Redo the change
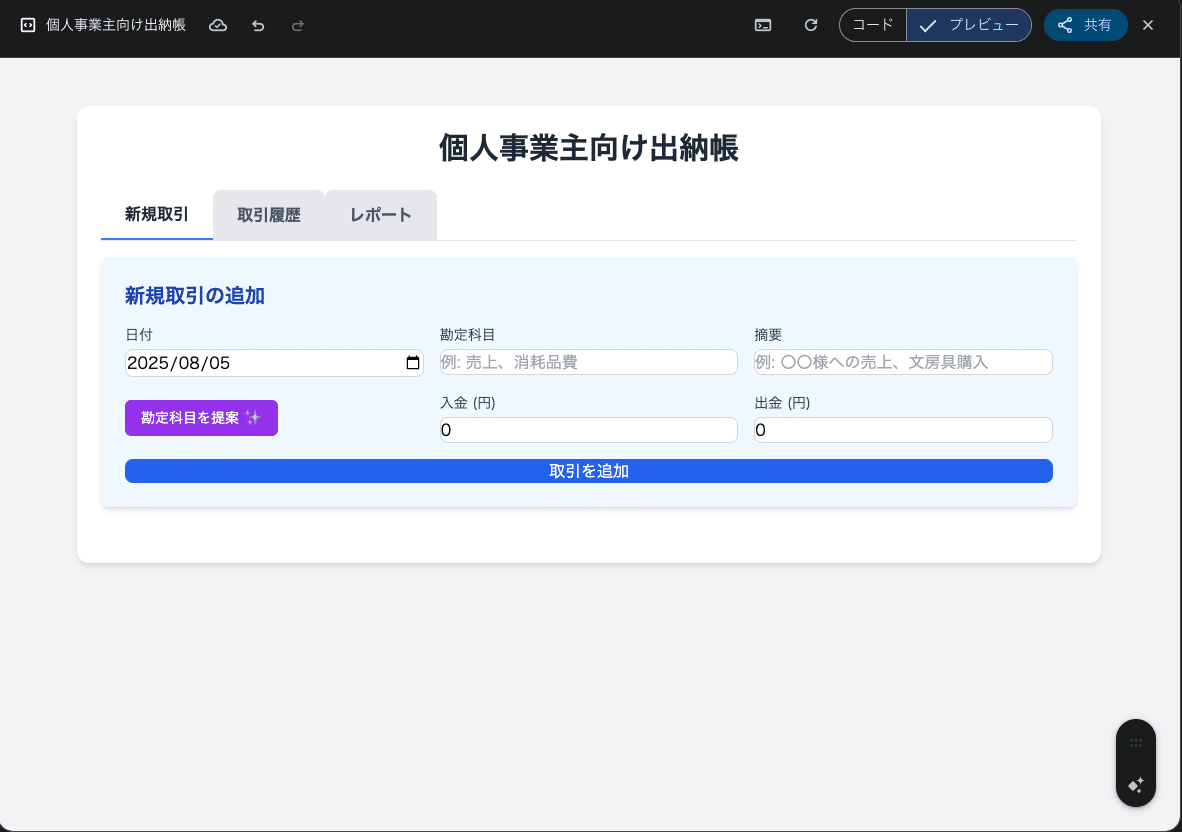This screenshot has height=832, width=1182. point(298,26)
